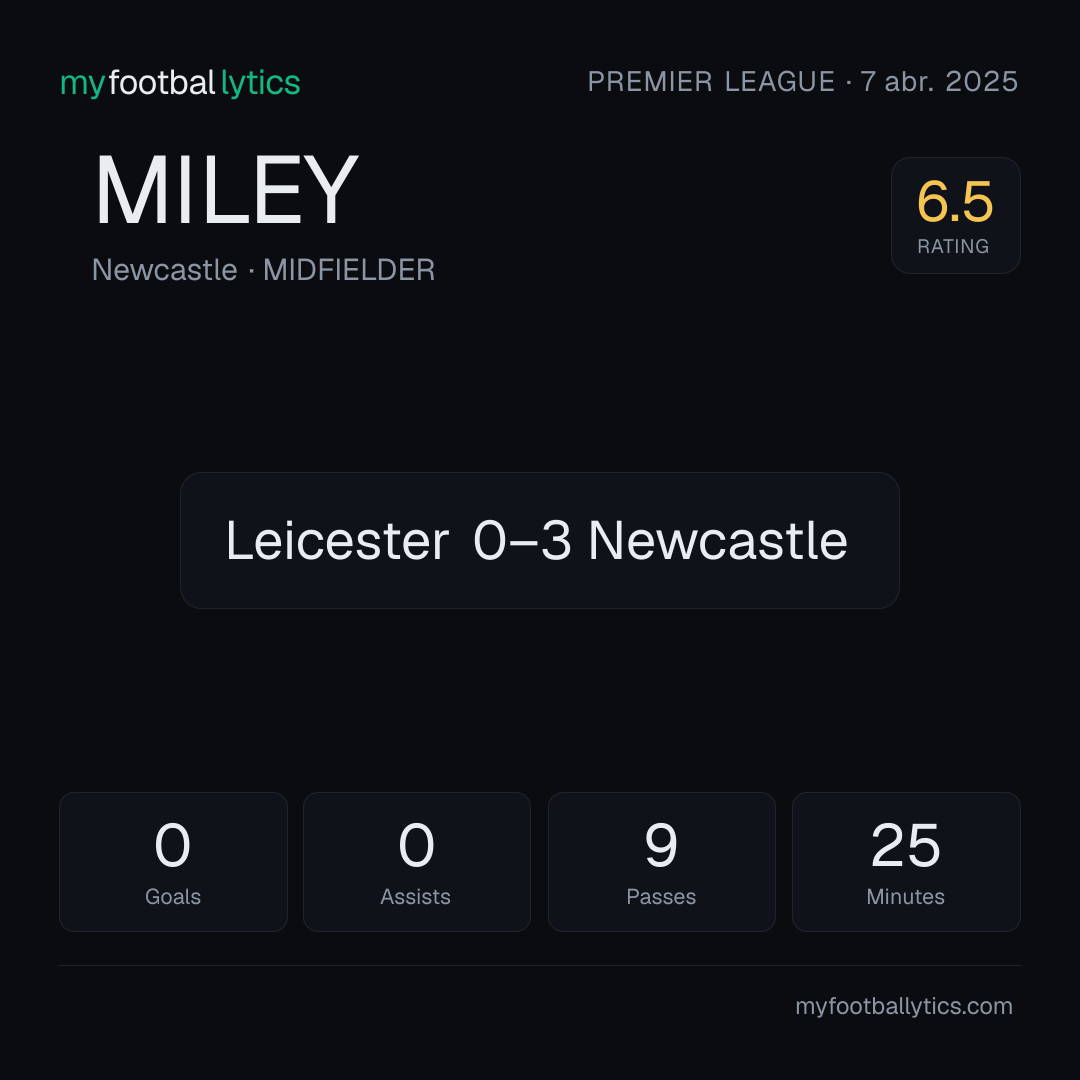The image size is (1080, 1080).
Task: Click the RATING label under 6.5
Action: pyautogui.click(x=953, y=246)
